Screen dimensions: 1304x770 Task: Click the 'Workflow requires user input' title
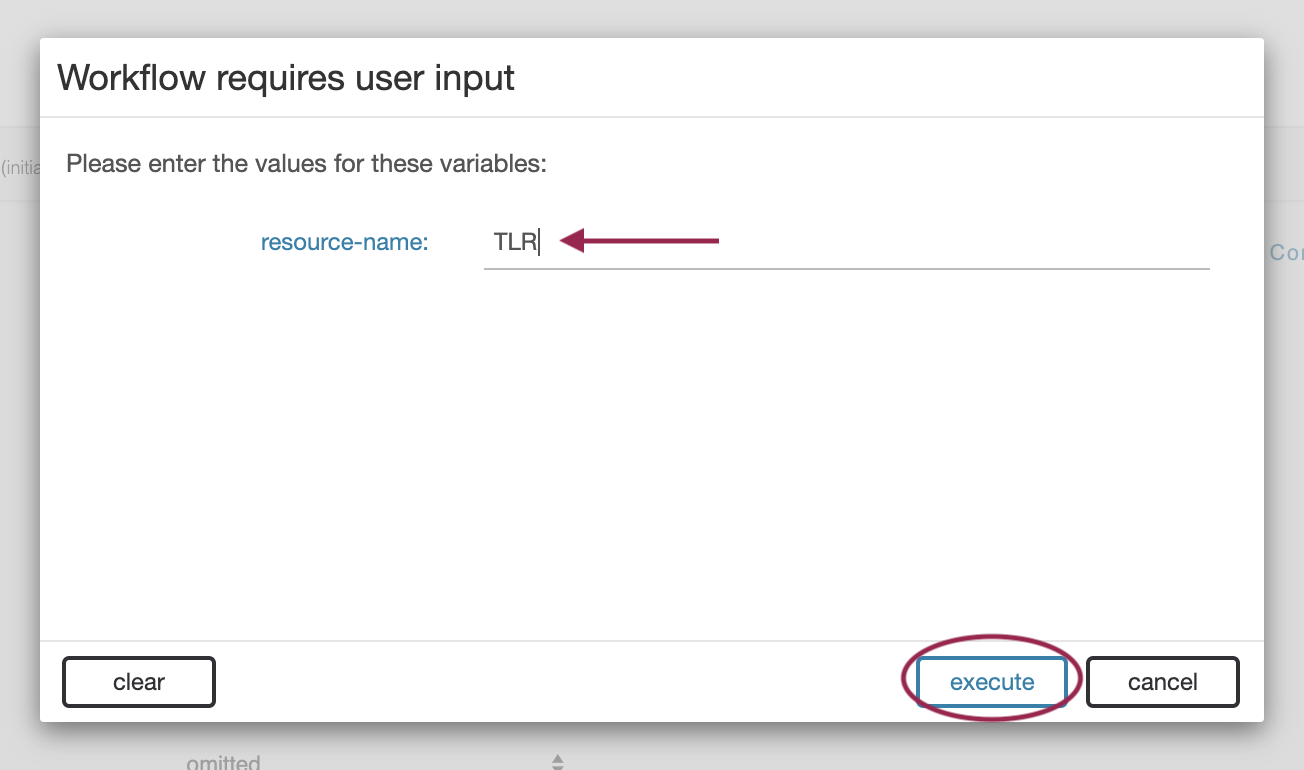pos(286,78)
